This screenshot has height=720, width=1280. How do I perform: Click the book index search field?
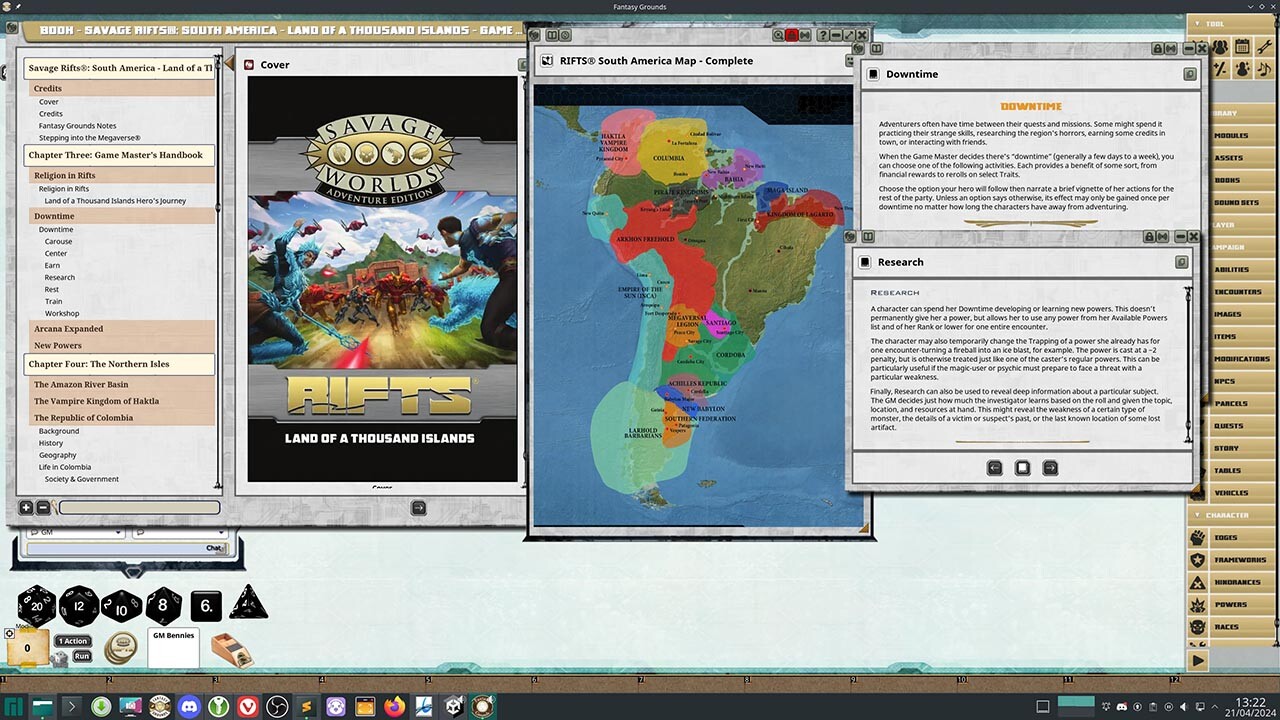139,508
